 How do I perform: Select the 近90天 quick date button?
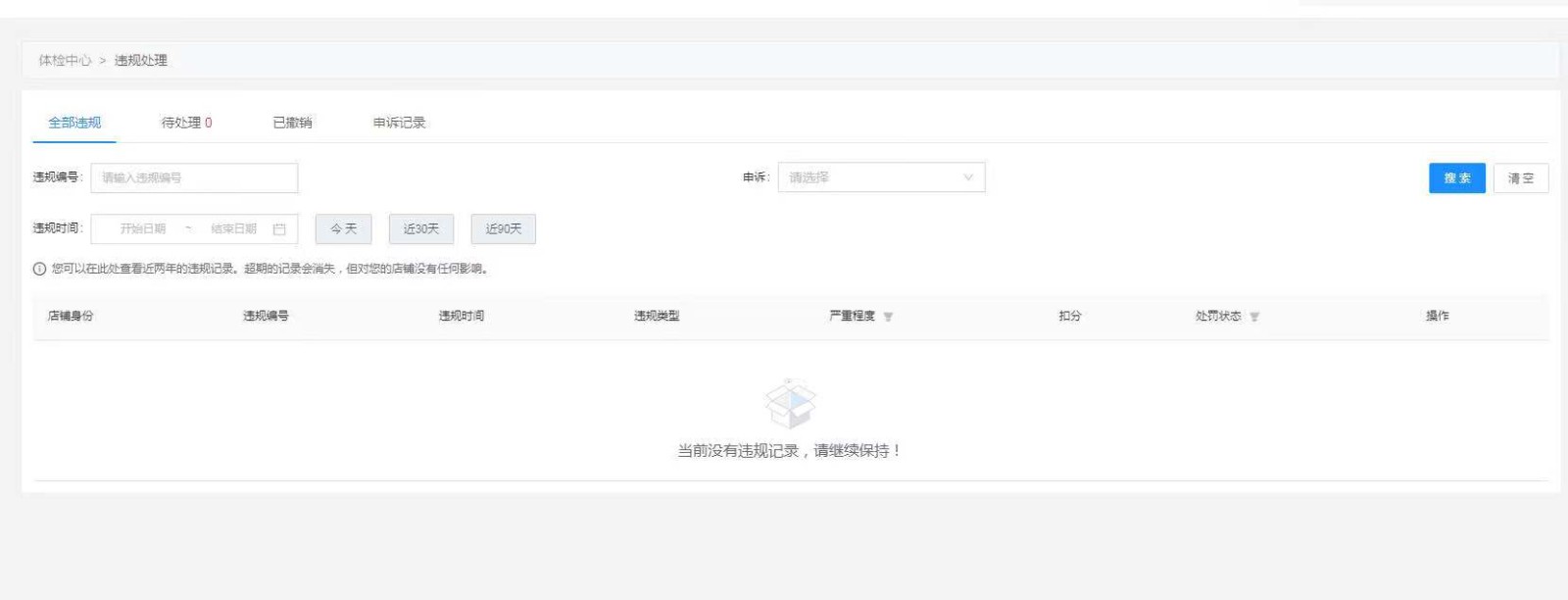[504, 228]
